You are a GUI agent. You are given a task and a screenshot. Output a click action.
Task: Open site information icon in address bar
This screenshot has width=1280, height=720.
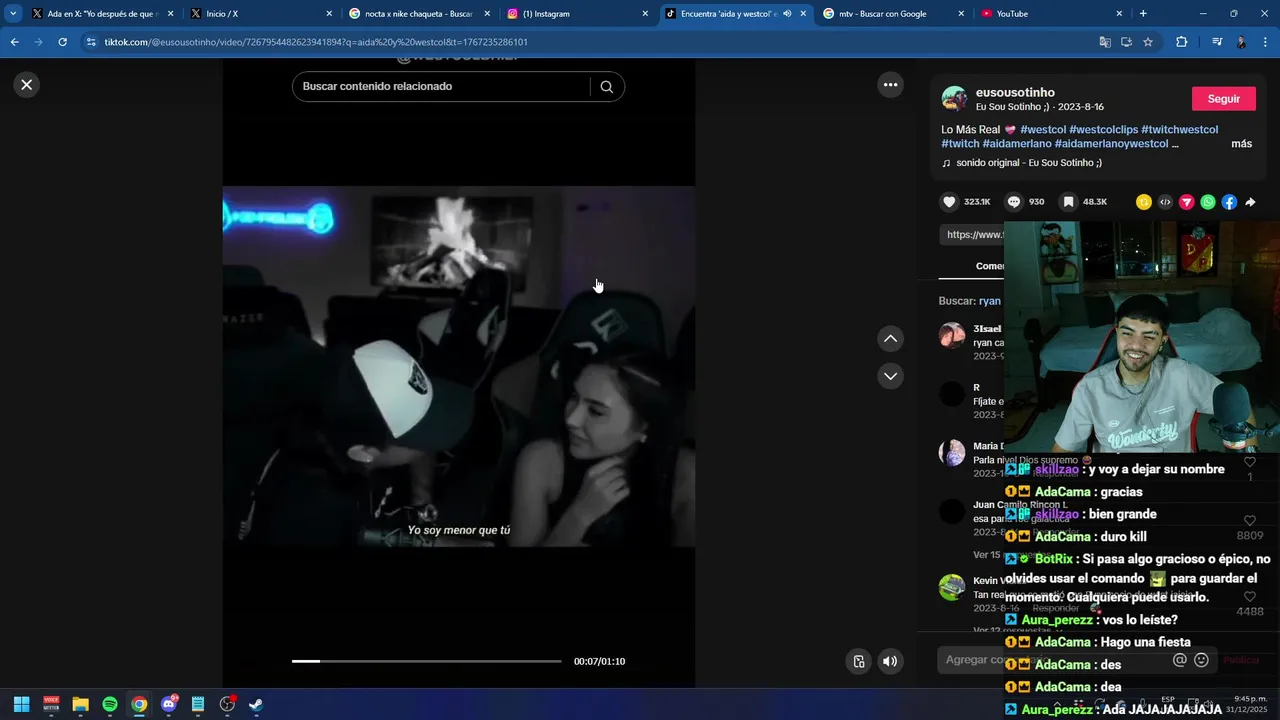click(x=91, y=42)
